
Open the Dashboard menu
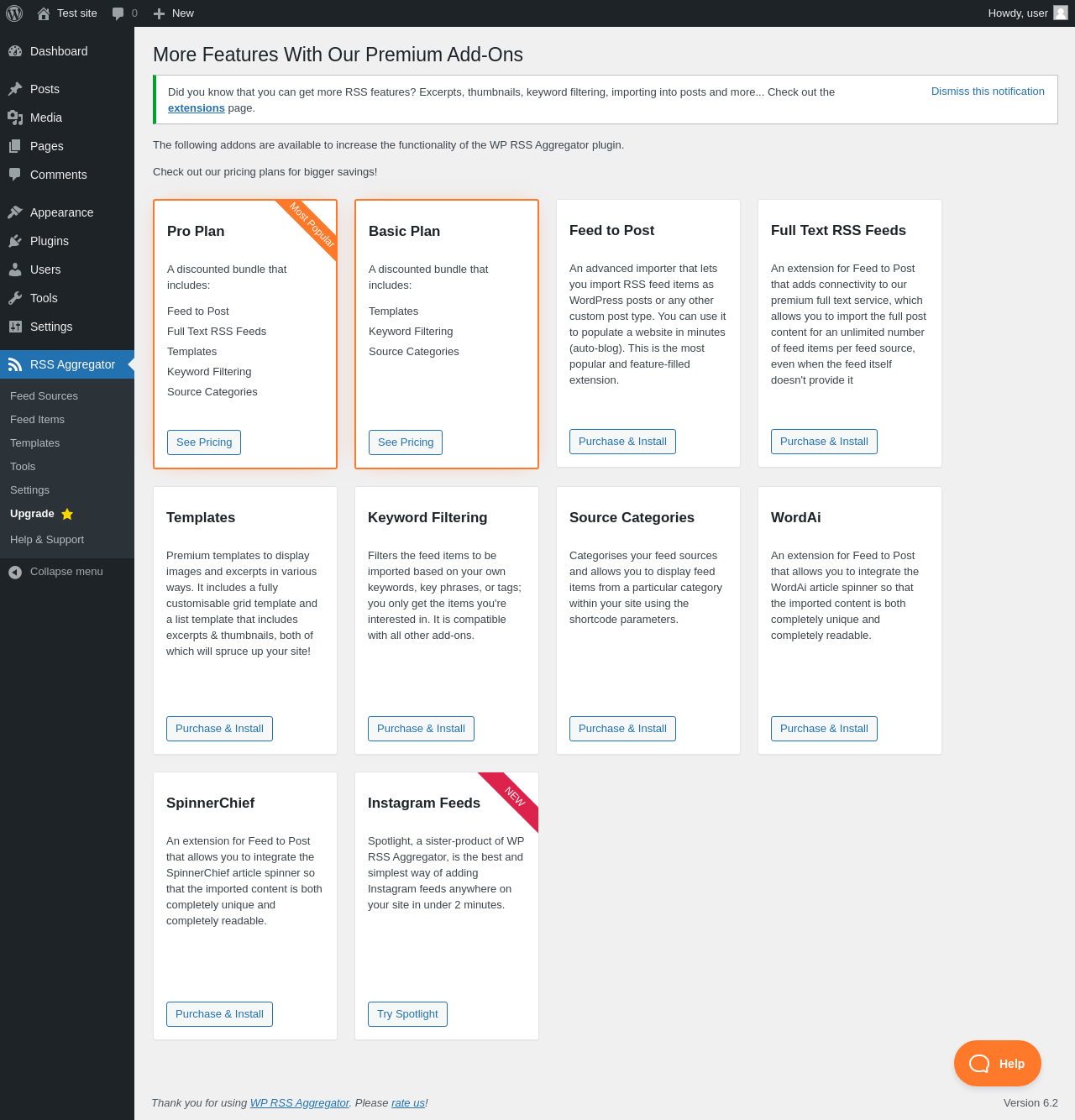pyautogui.click(x=67, y=51)
